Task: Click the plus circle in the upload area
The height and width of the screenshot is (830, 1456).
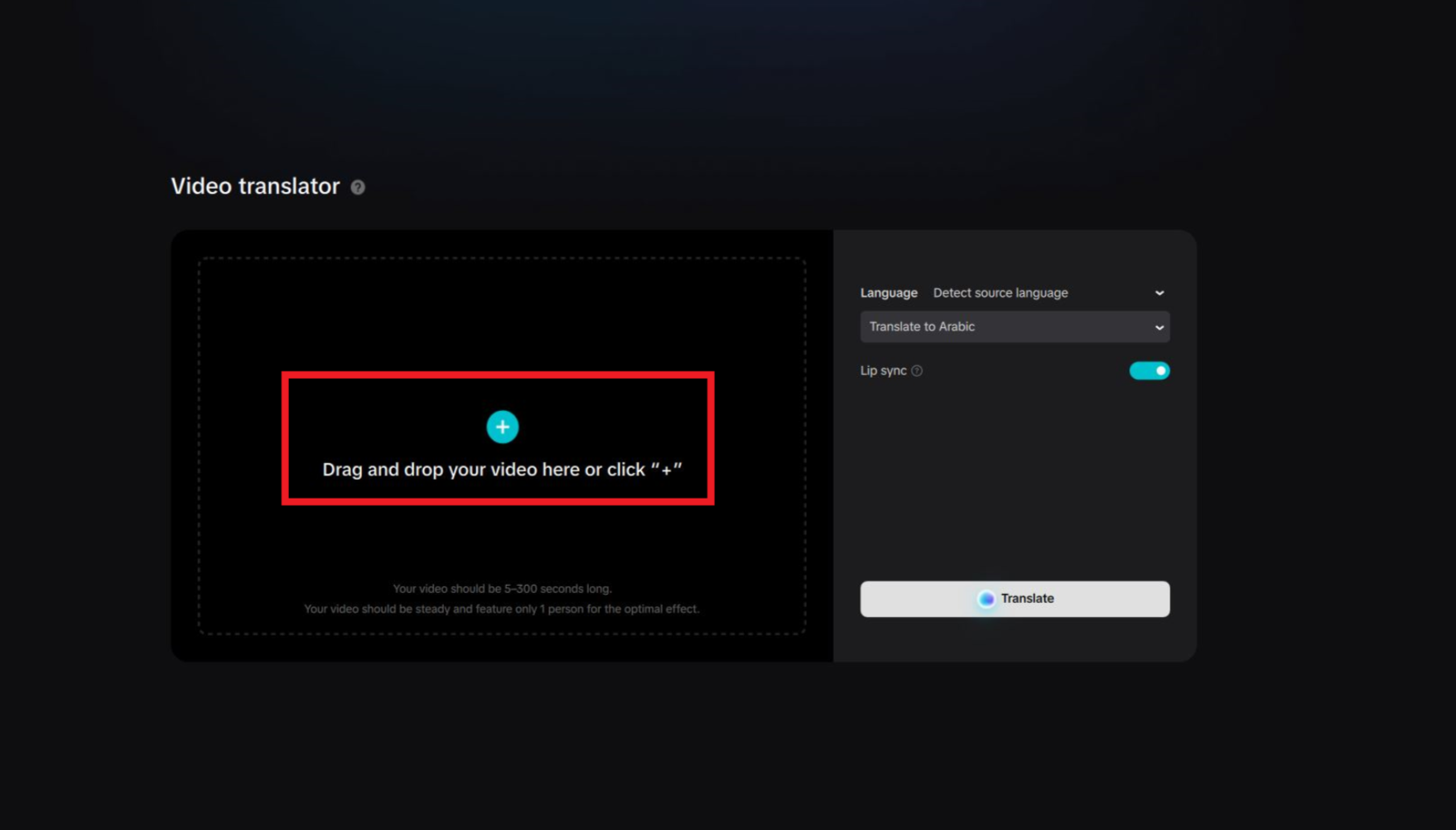Action: 502,427
